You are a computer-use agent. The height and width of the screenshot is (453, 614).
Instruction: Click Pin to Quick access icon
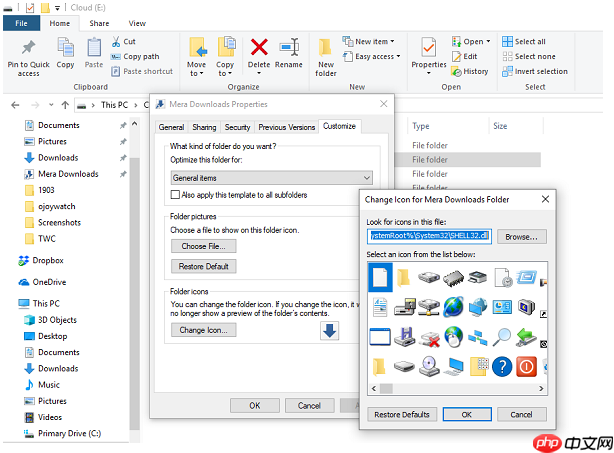tap(28, 48)
